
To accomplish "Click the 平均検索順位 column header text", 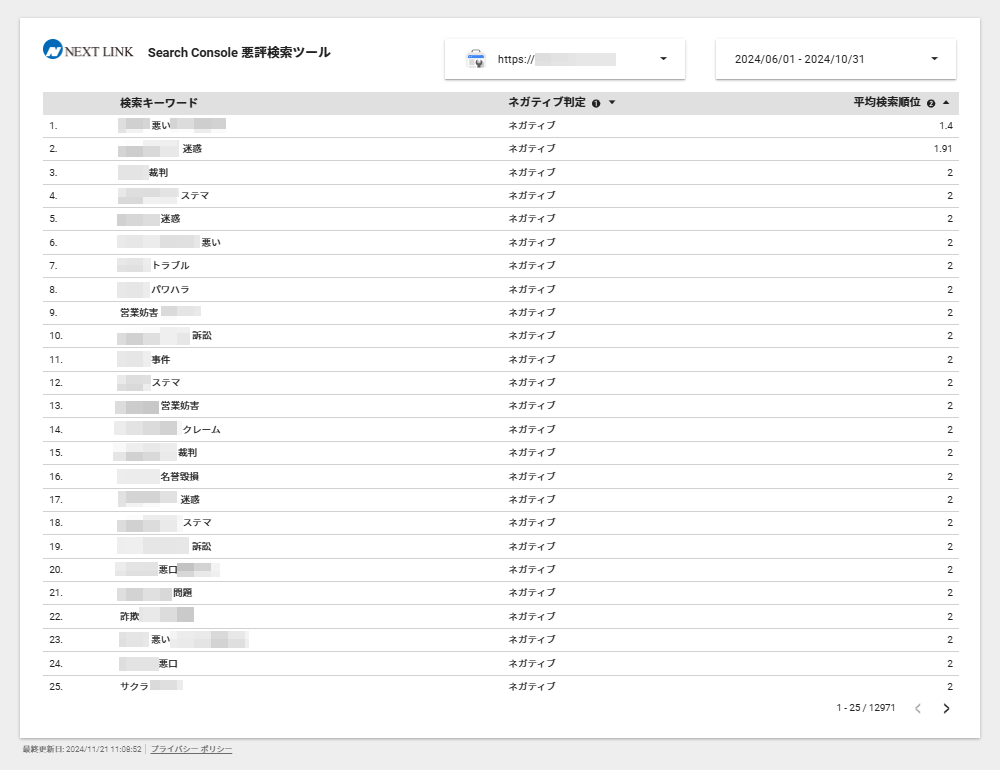I will [886, 103].
